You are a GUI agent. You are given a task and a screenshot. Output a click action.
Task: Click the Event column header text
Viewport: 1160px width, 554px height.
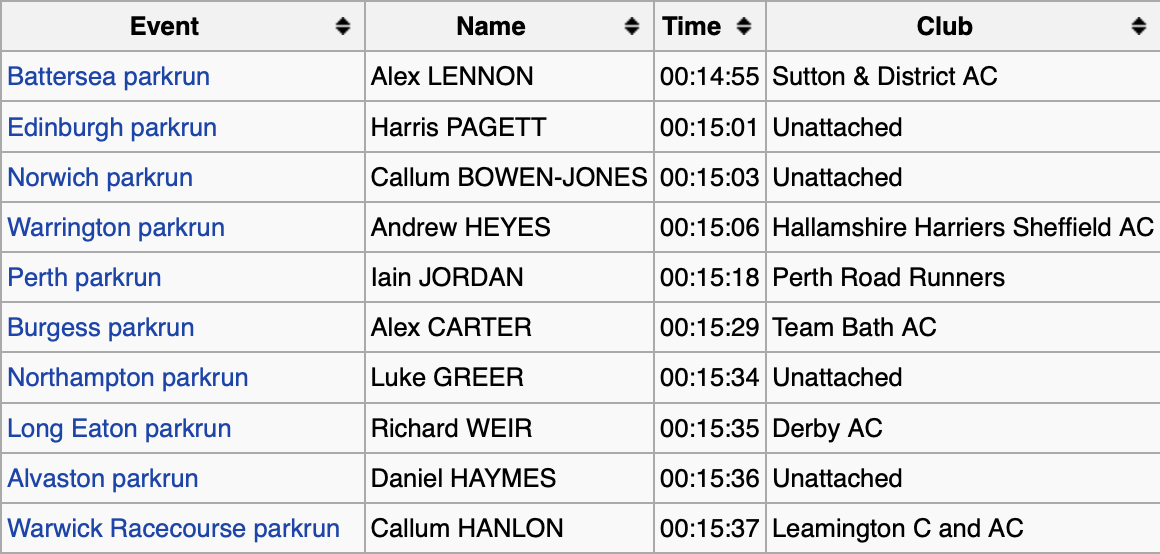pyautogui.click(x=164, y=27)
